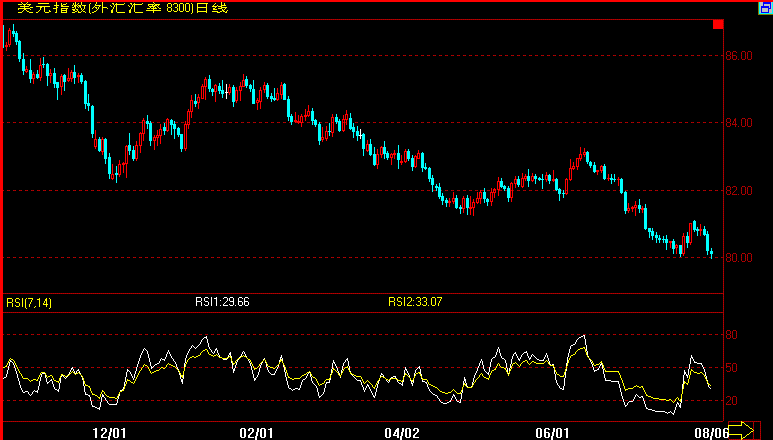Click the blue restore-window icon at top right
The width and height of the screenshot is (773, 440).
pos(766,8)
